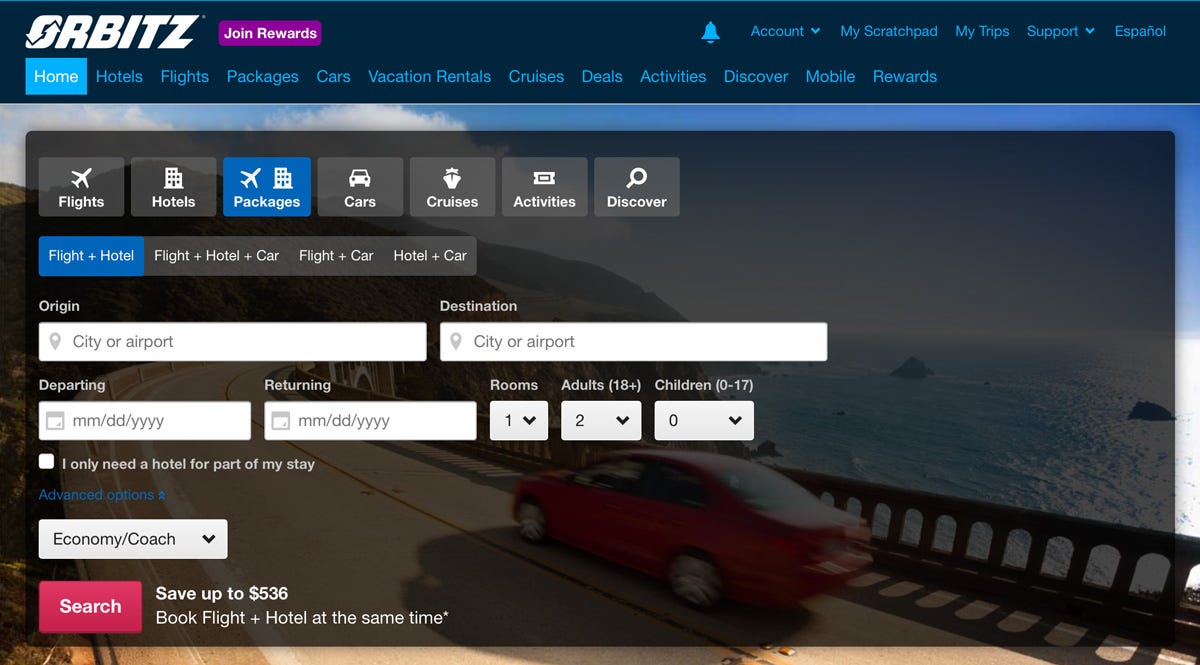Viewport: 1200px width, 665px height.
Task: Open Mobile in top navigation
Action: tap(830, 77)
